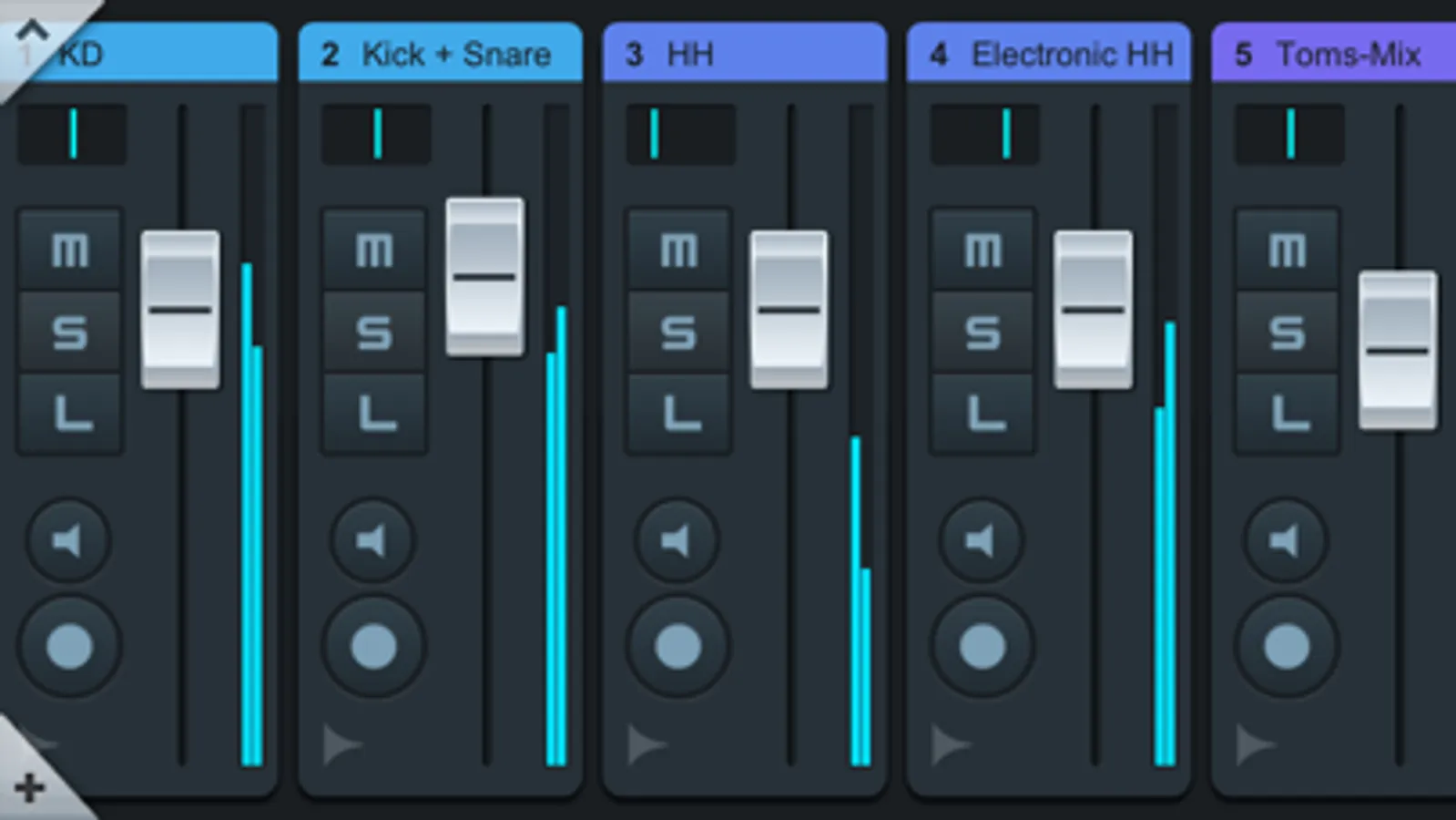The height and width of the screenshot is (820, 1456).
Task: Click the KD level meter
Action: tap(252, 436)
